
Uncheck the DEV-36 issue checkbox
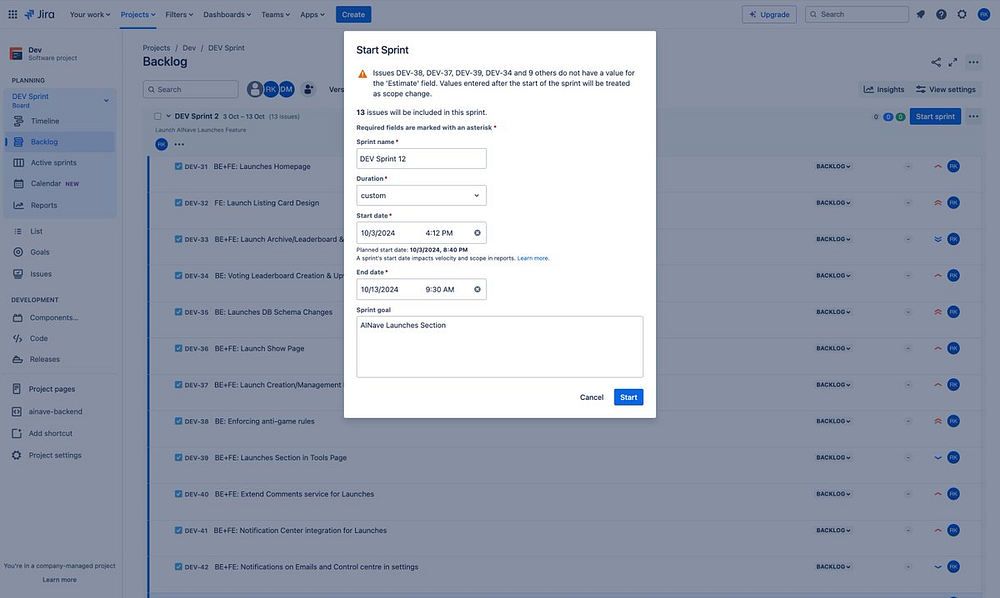click(179, 348)
